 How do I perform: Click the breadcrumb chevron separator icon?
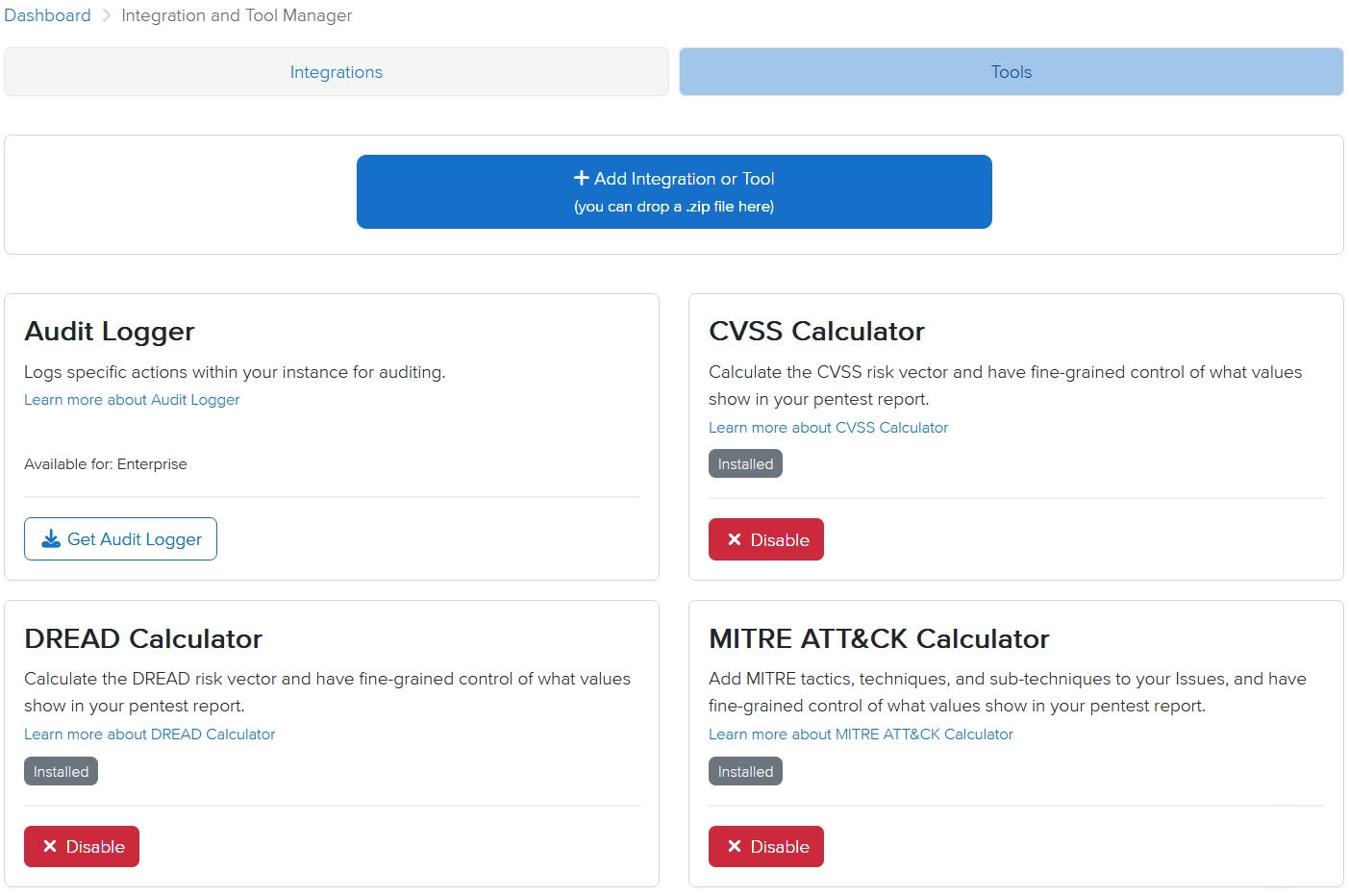point(107,15)
